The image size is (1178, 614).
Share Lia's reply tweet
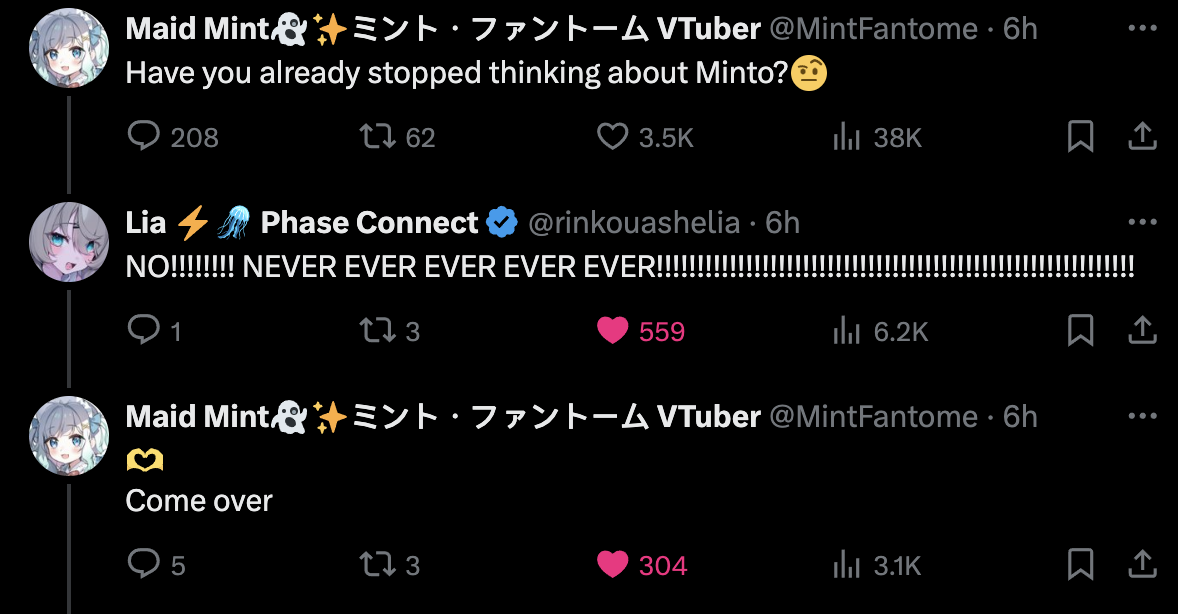pyautogui.click(x=1142, y=330)
